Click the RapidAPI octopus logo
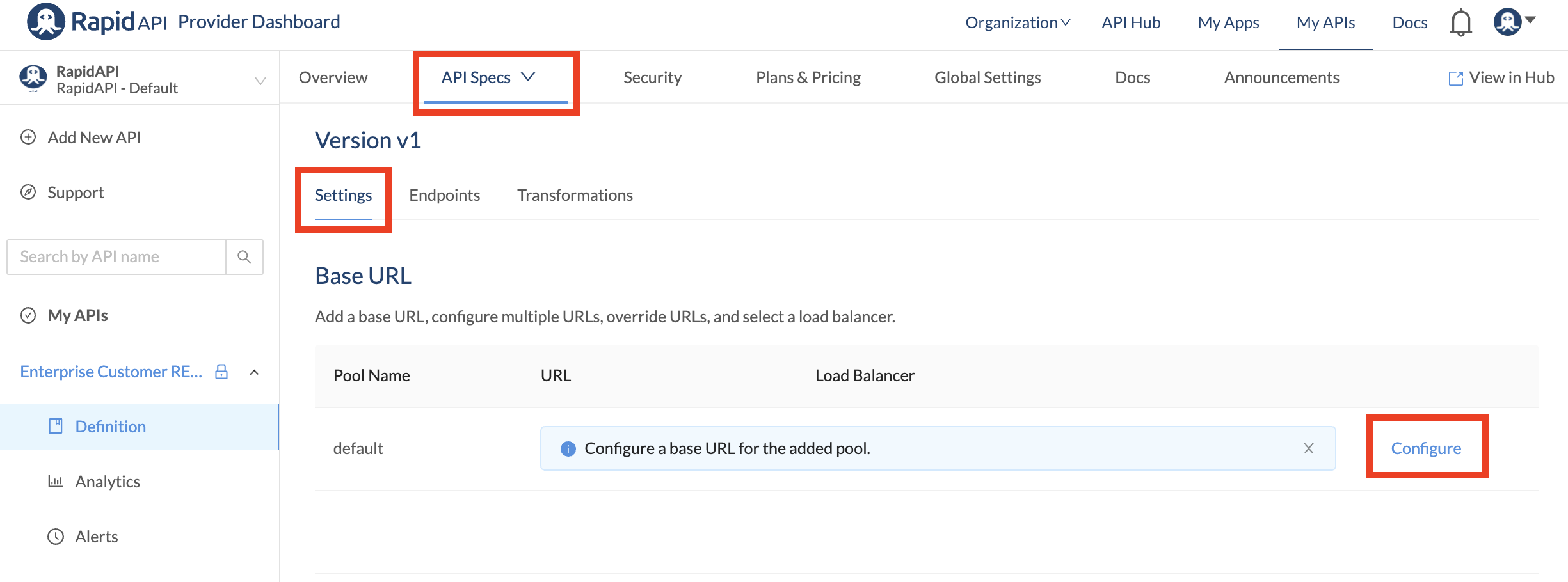This screenshot has width=1568, height=582. click(x=45, y=22)
